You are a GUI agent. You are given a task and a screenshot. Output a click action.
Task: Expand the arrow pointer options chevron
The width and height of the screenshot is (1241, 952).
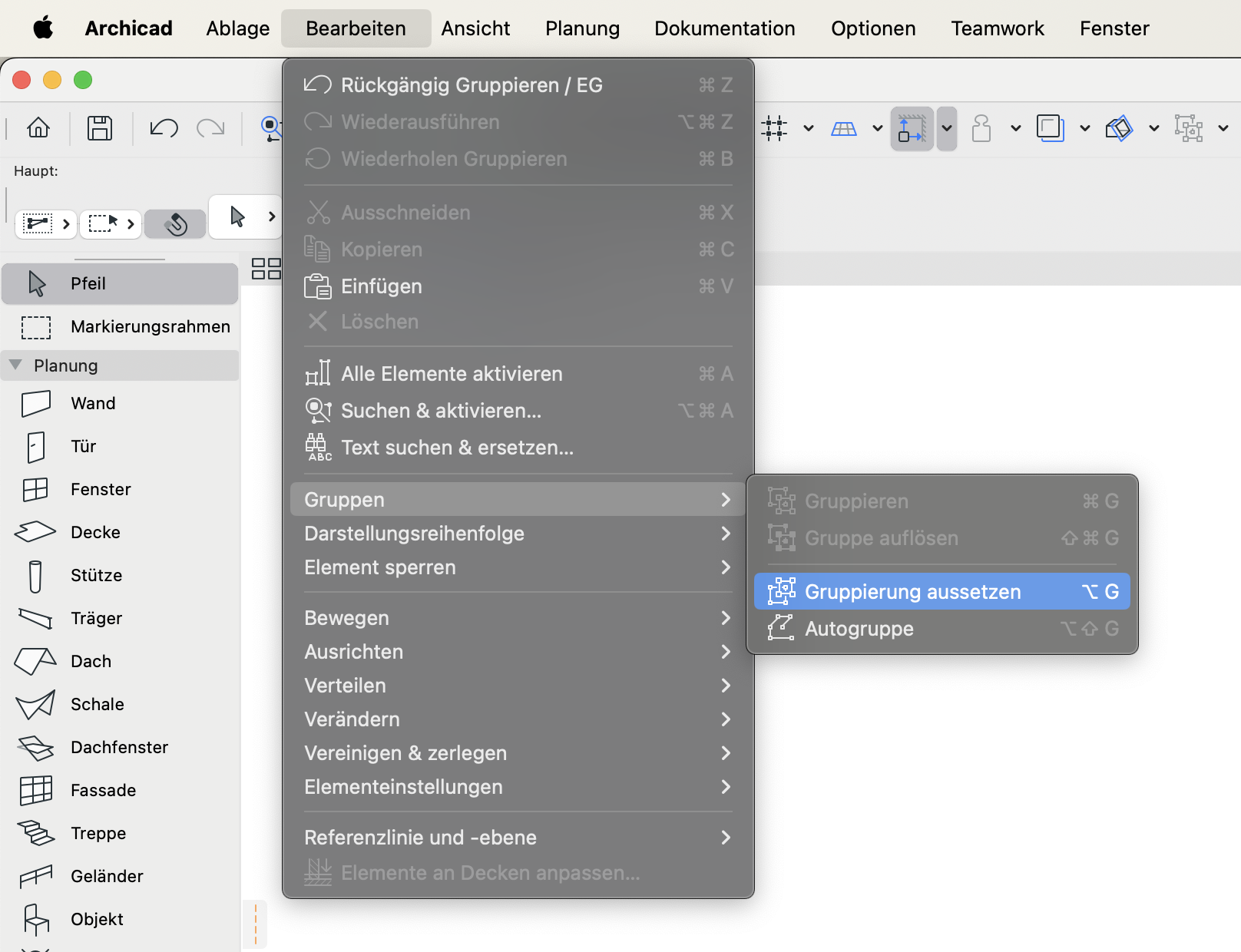pos(271,217)
